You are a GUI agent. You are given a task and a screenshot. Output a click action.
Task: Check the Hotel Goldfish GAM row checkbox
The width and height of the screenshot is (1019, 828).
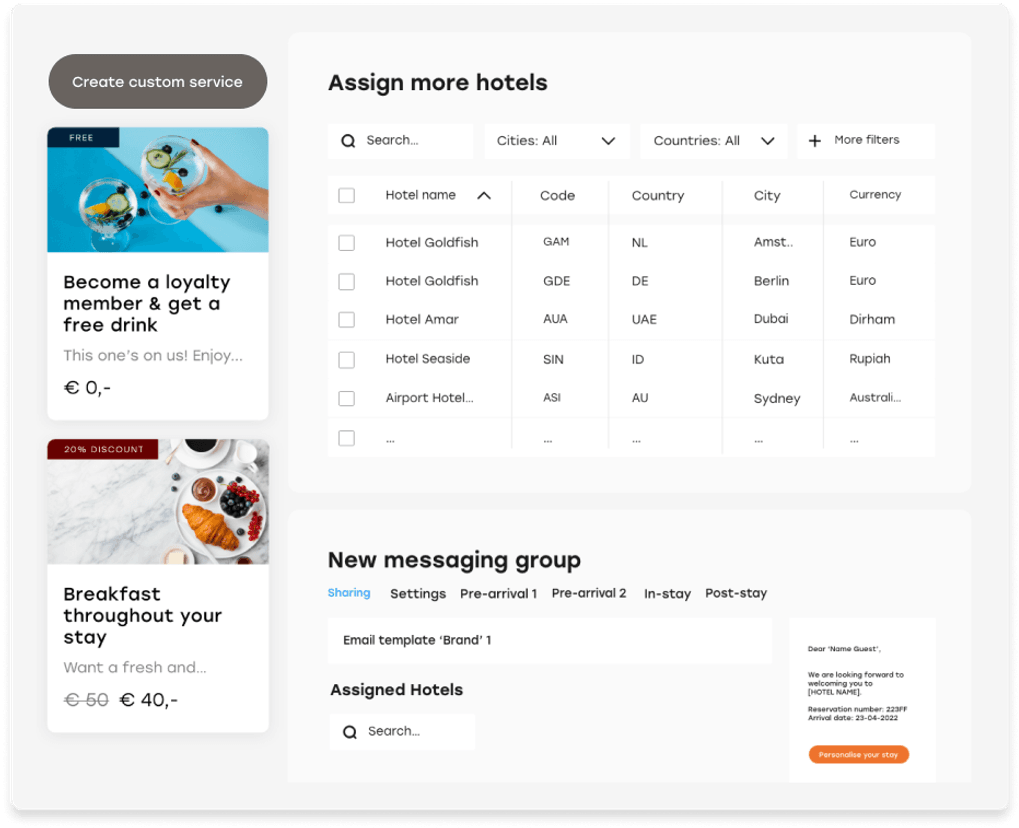coord(346,243)
